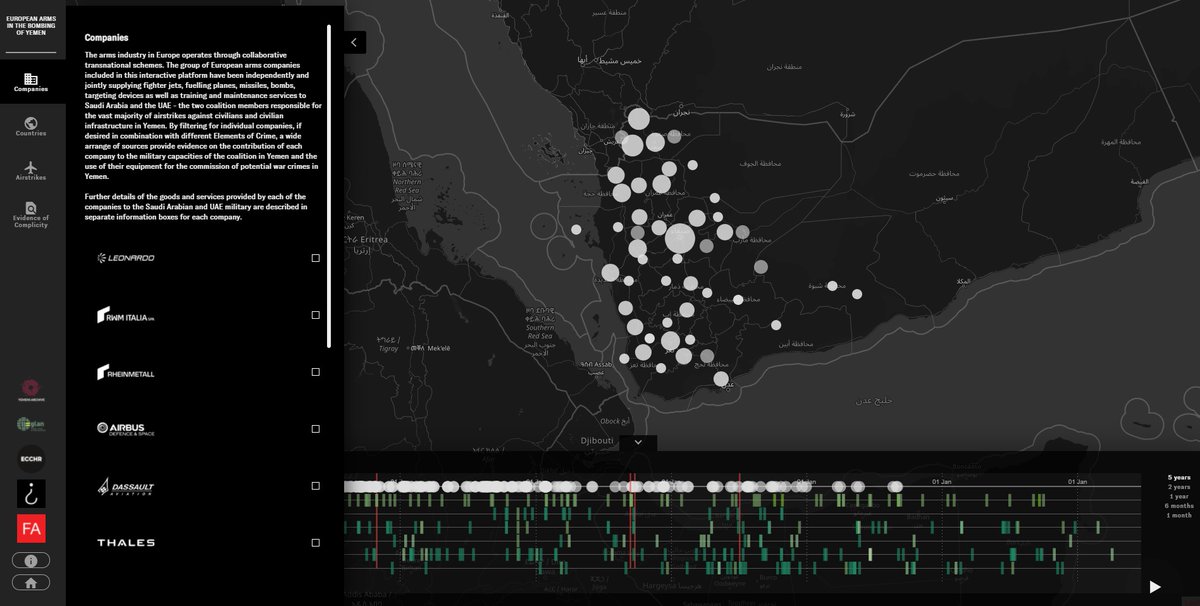Open the Yemeni Archive partner logo
The width and height of the screenshot is (1200, 606).
click(31, 389)
